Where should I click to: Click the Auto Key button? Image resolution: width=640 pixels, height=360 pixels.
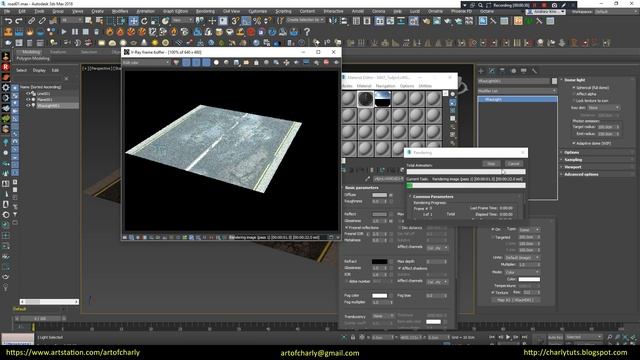point(555,338)
